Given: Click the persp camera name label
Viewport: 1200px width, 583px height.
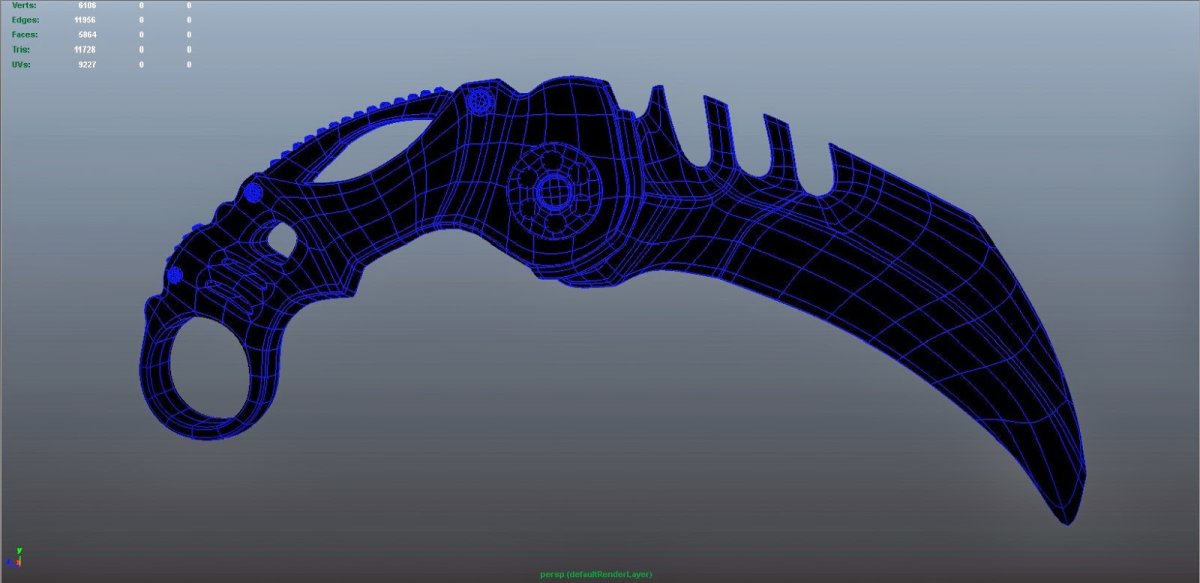Looking at the screenshot, I should tap(600, 575).
